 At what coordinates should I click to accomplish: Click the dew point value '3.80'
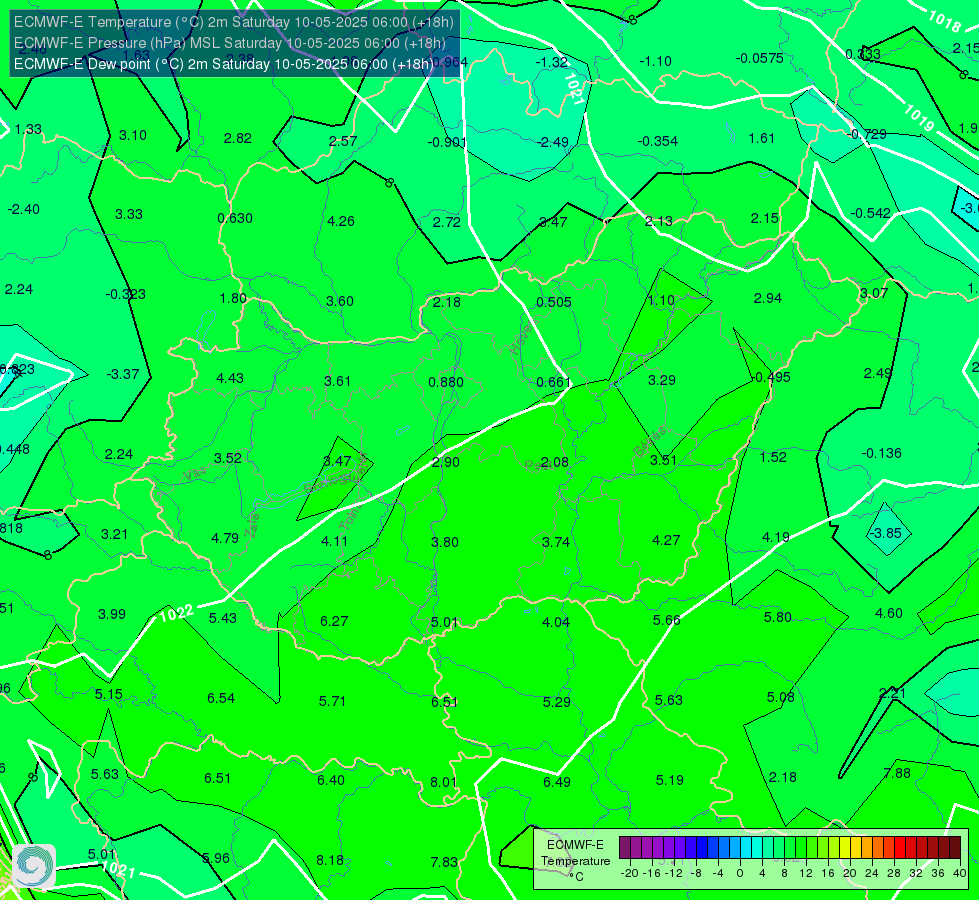(445, 542)
